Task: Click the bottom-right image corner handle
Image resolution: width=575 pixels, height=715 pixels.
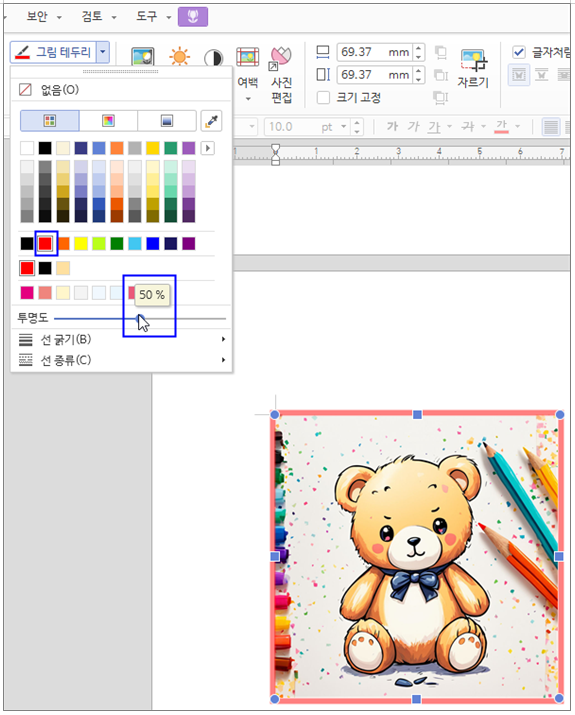Action: pyautogui.click(x=559, y=699)
